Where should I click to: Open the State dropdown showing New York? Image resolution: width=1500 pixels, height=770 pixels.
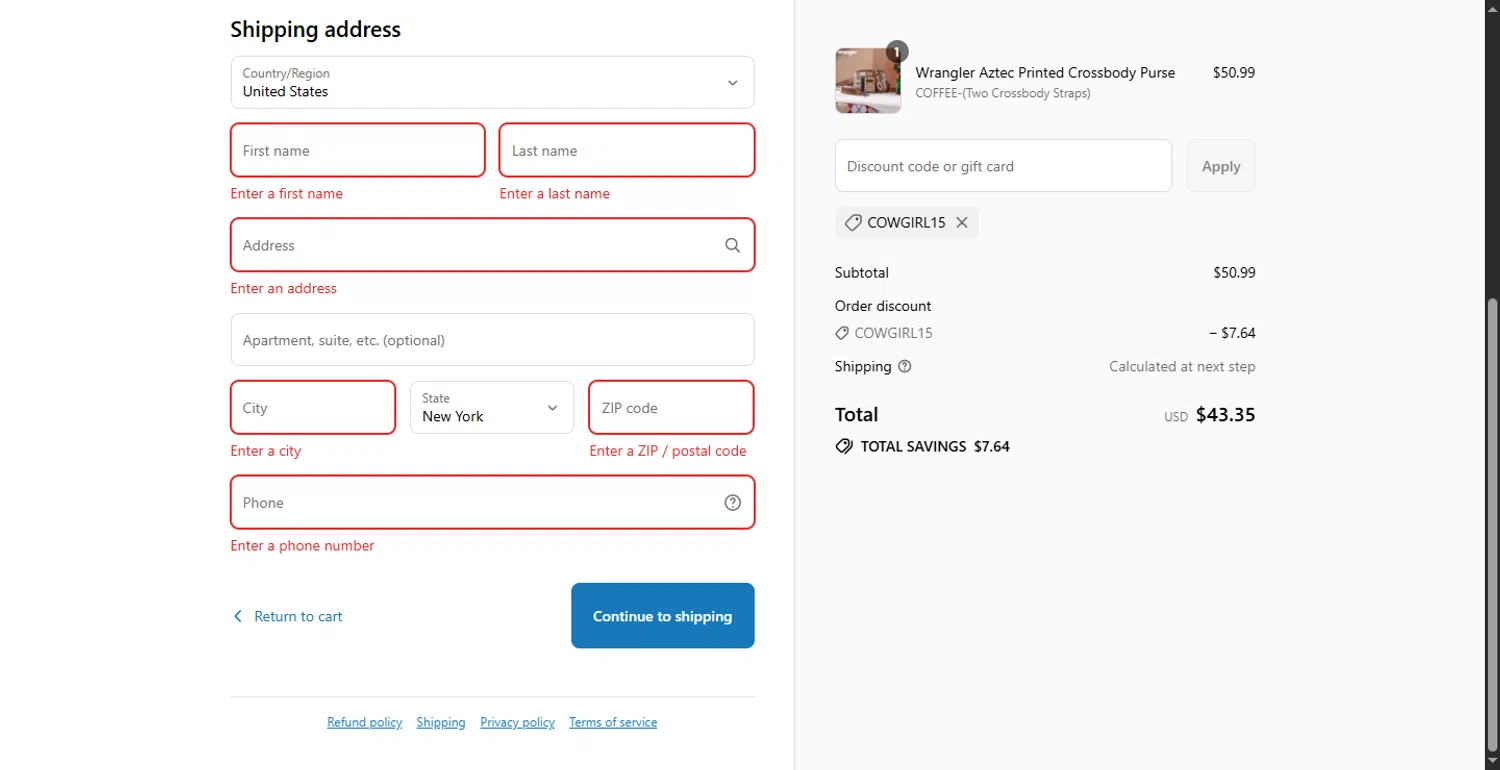[x=492, y=407]
